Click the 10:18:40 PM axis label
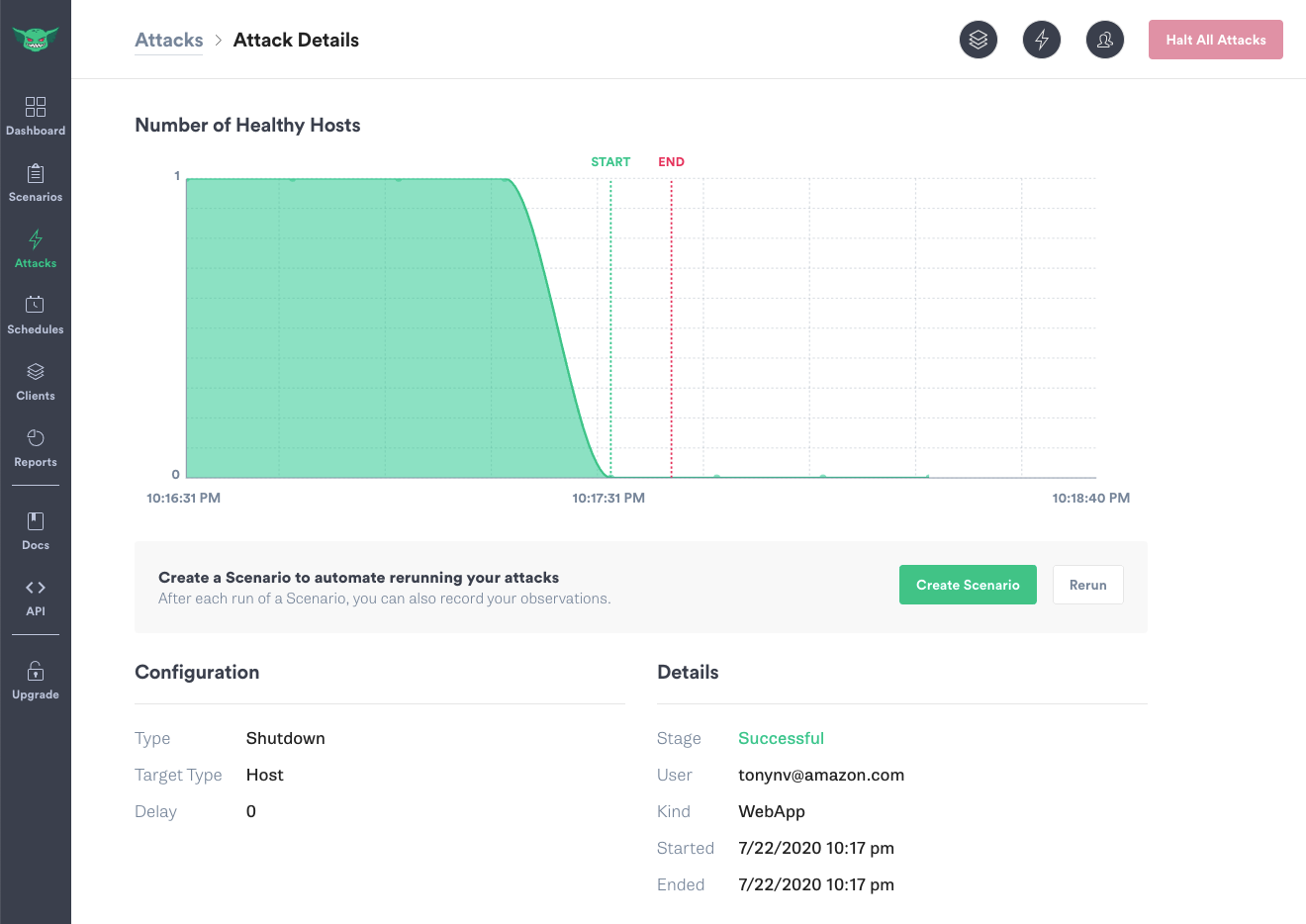Screen dimensions: 1306x924 tap(1091, 498)
